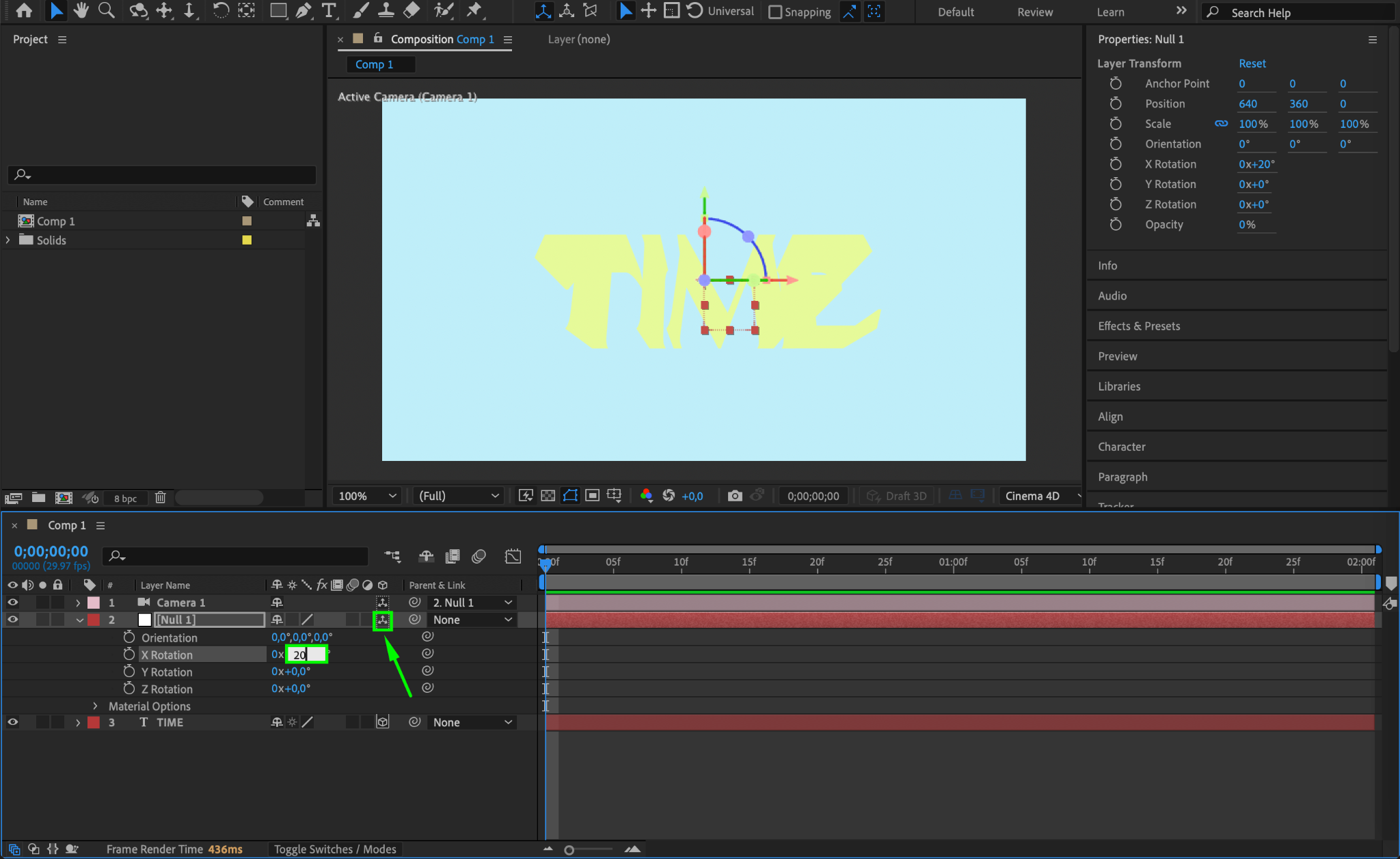Image resolution: width=1400 pixels, height=859 pixels.
Task: Click the X Rotation stopwatch in timeline
Action: click(x=129, y=655)
